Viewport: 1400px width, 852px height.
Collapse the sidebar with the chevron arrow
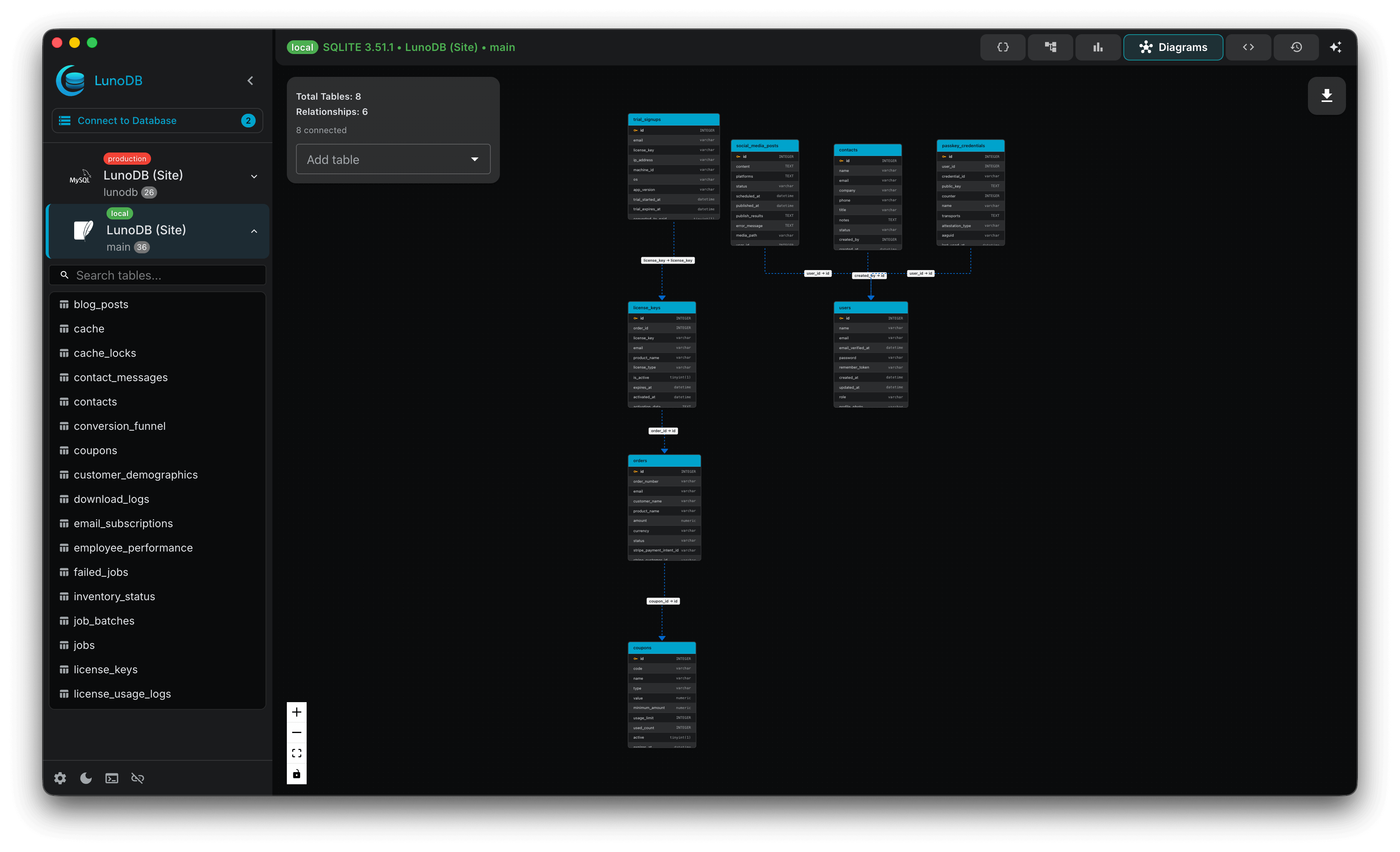pyautogui.click(x=250, y=80)
